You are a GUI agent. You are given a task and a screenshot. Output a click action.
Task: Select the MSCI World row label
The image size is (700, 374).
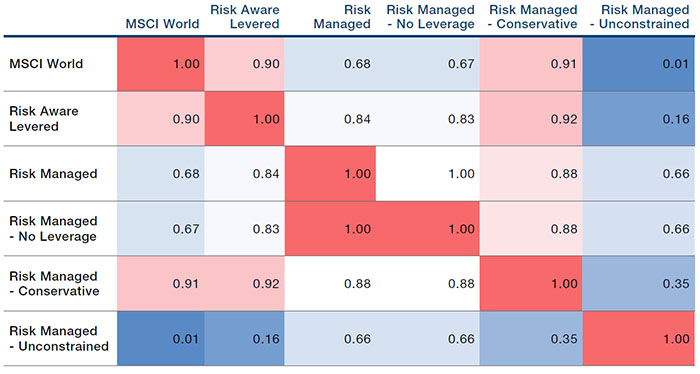[x=46, y=64]
